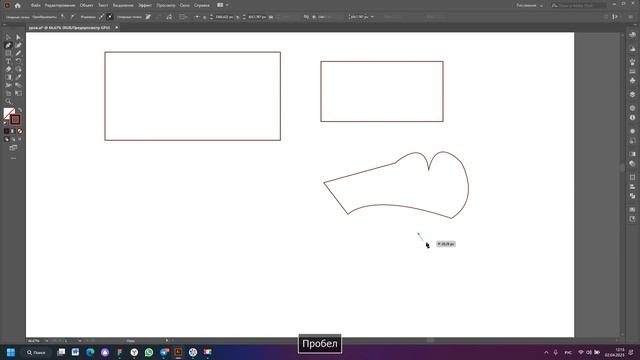Click the vertical scrollbar thumb
The image size is (640, 360).
pyautogui.click(x=622, y=167)
